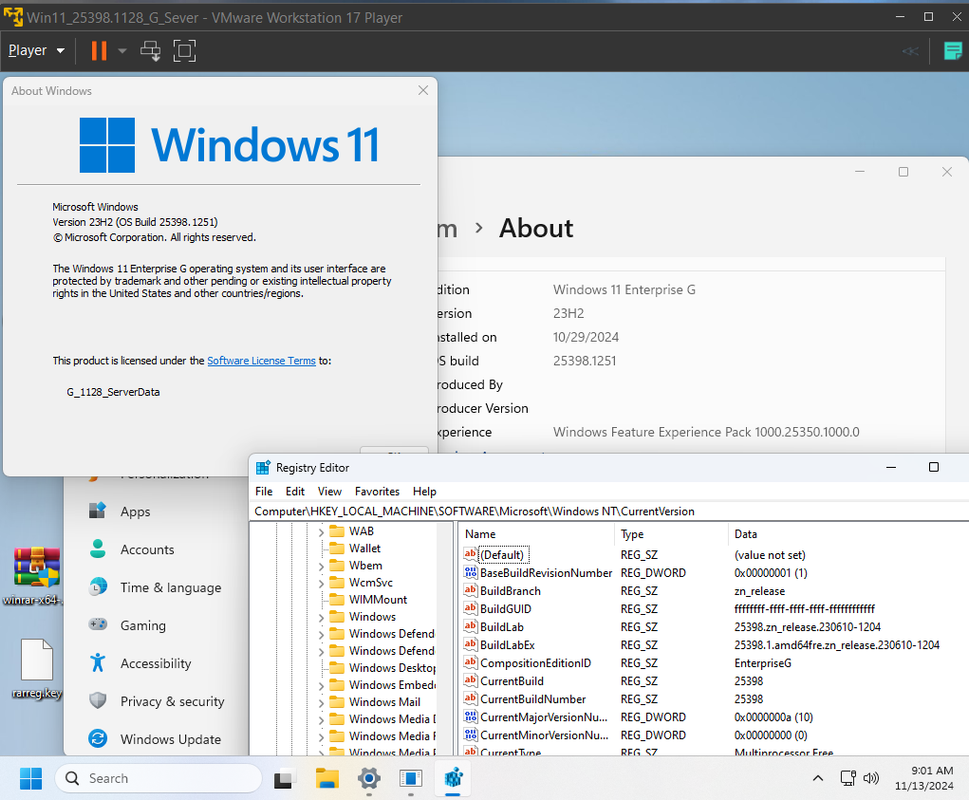969x800 pixels.
Task: Open Windows Update settings
Action: tap(171, 739)
